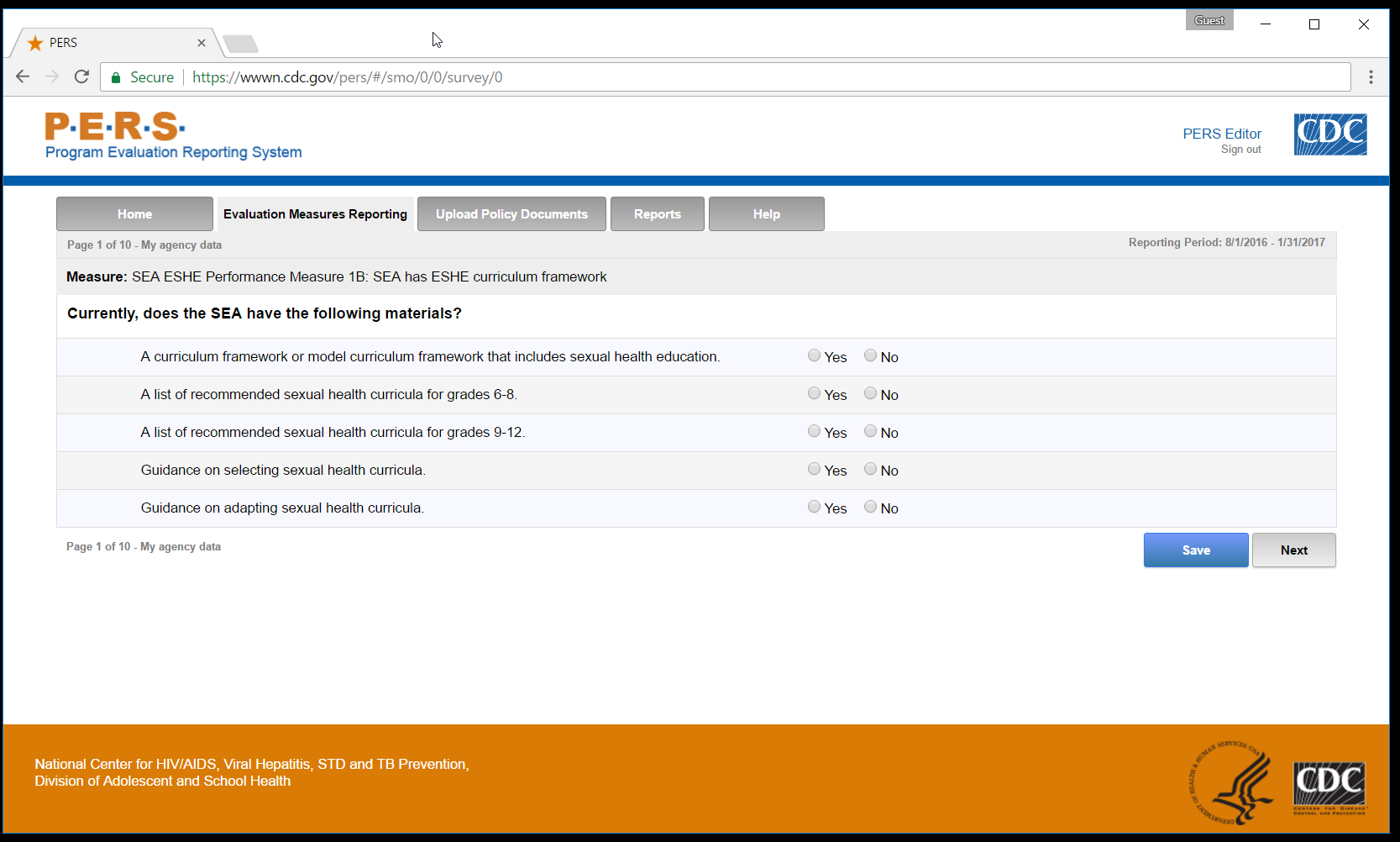Screen dimensions: 1400x842
Task: Reload the page with the refresh icon
Action: click(81, 76)
